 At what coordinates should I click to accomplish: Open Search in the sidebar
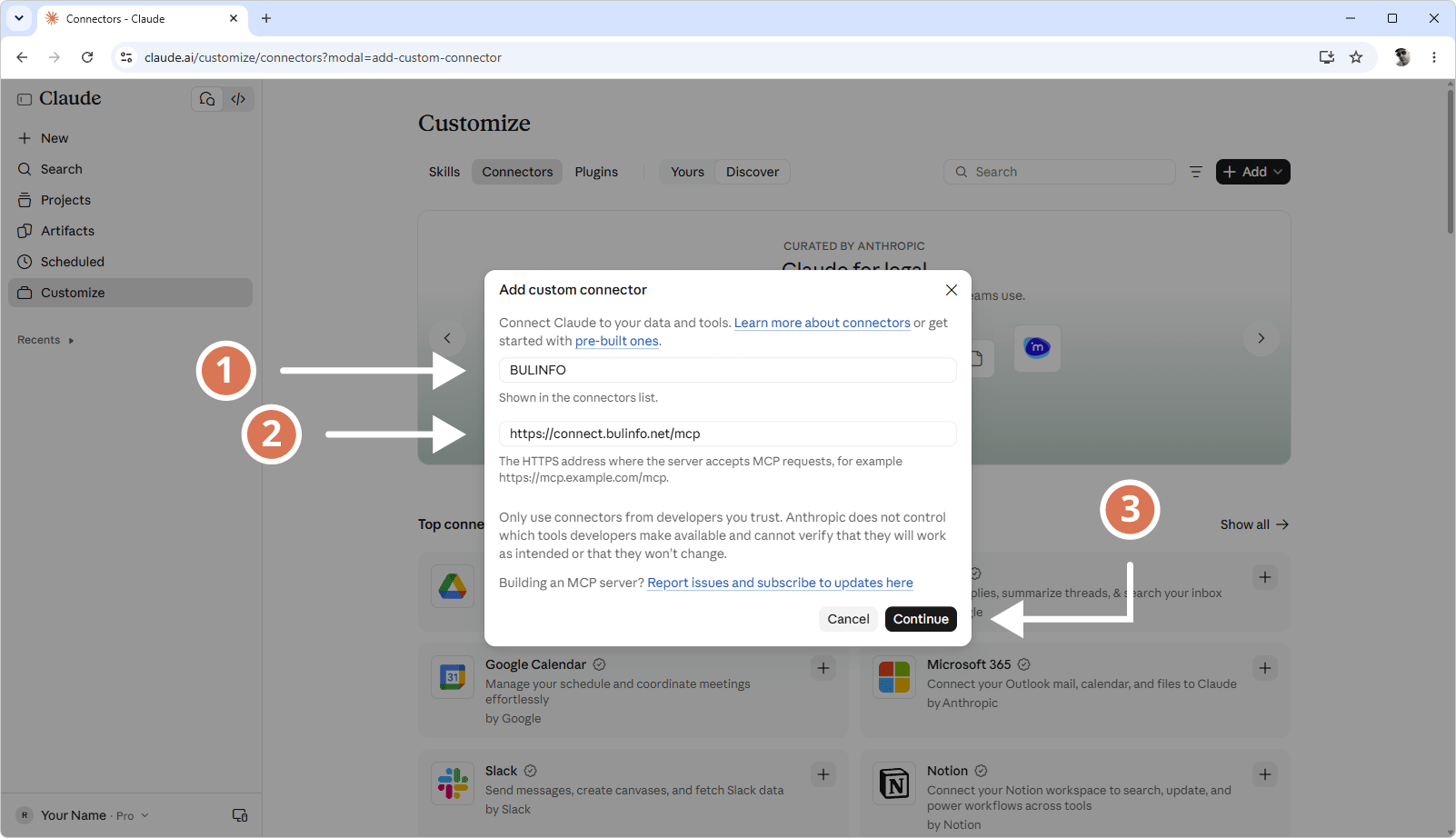tap(131, 169)
